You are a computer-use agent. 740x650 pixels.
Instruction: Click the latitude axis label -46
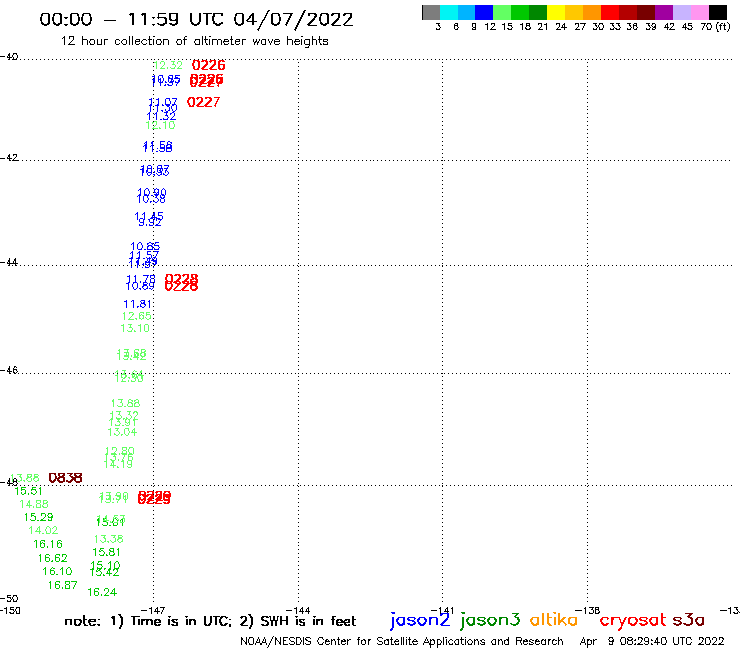tap(9, 370)
